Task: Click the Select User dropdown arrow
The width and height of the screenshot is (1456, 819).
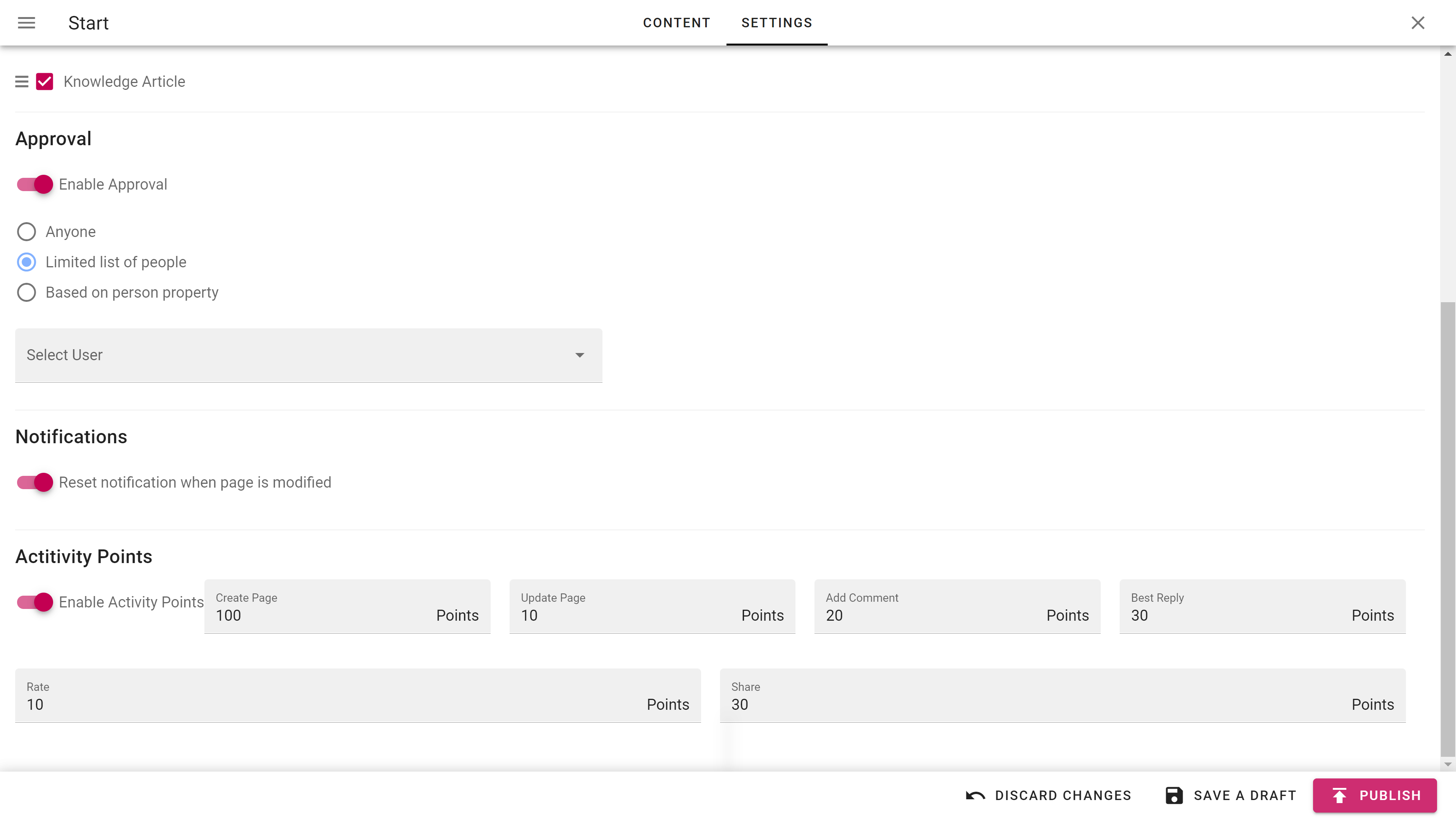Action: pos(579,355)
